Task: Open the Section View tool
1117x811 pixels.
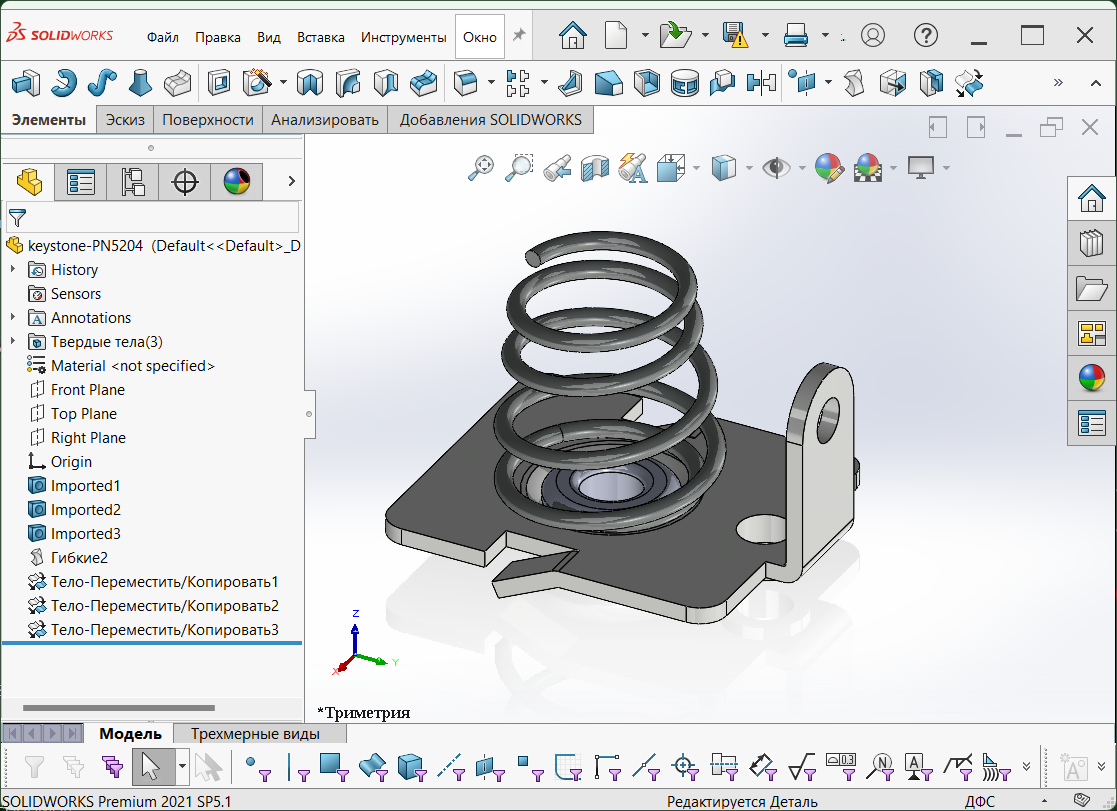Action: (594, 167)
